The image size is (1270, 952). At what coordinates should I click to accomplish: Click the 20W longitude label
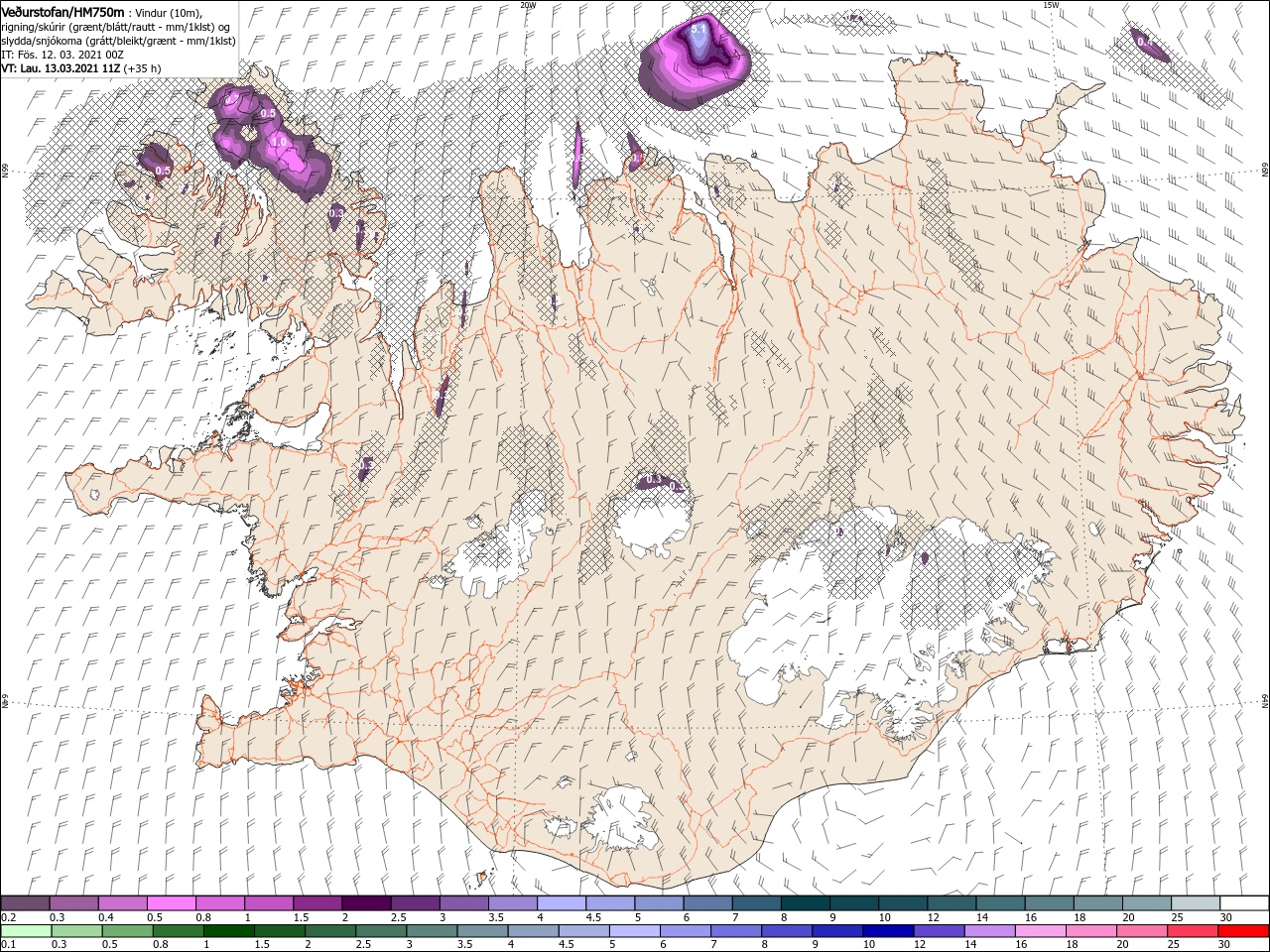tap(528, 5)
